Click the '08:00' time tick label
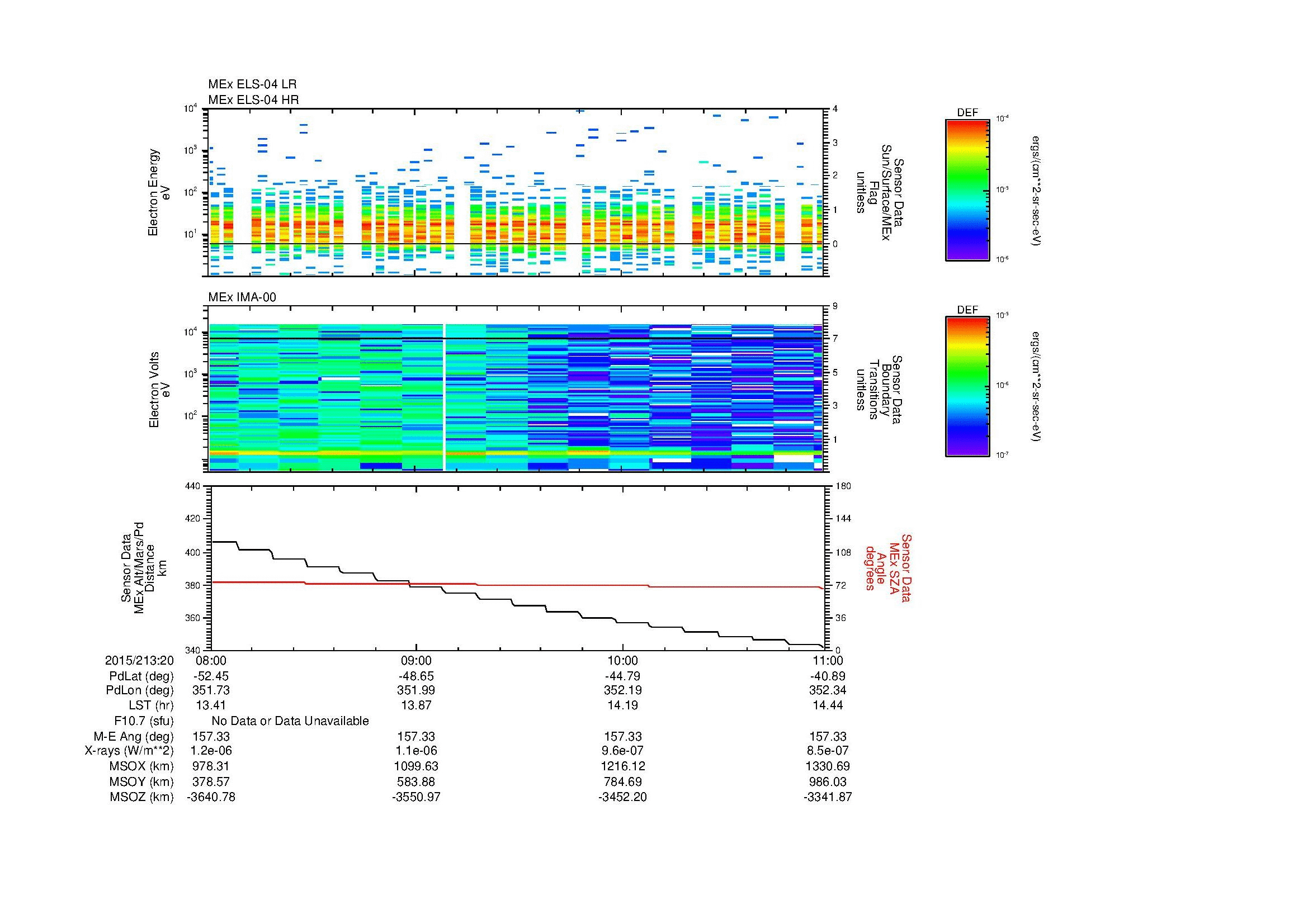1308x924 pixels. (211, 660)
